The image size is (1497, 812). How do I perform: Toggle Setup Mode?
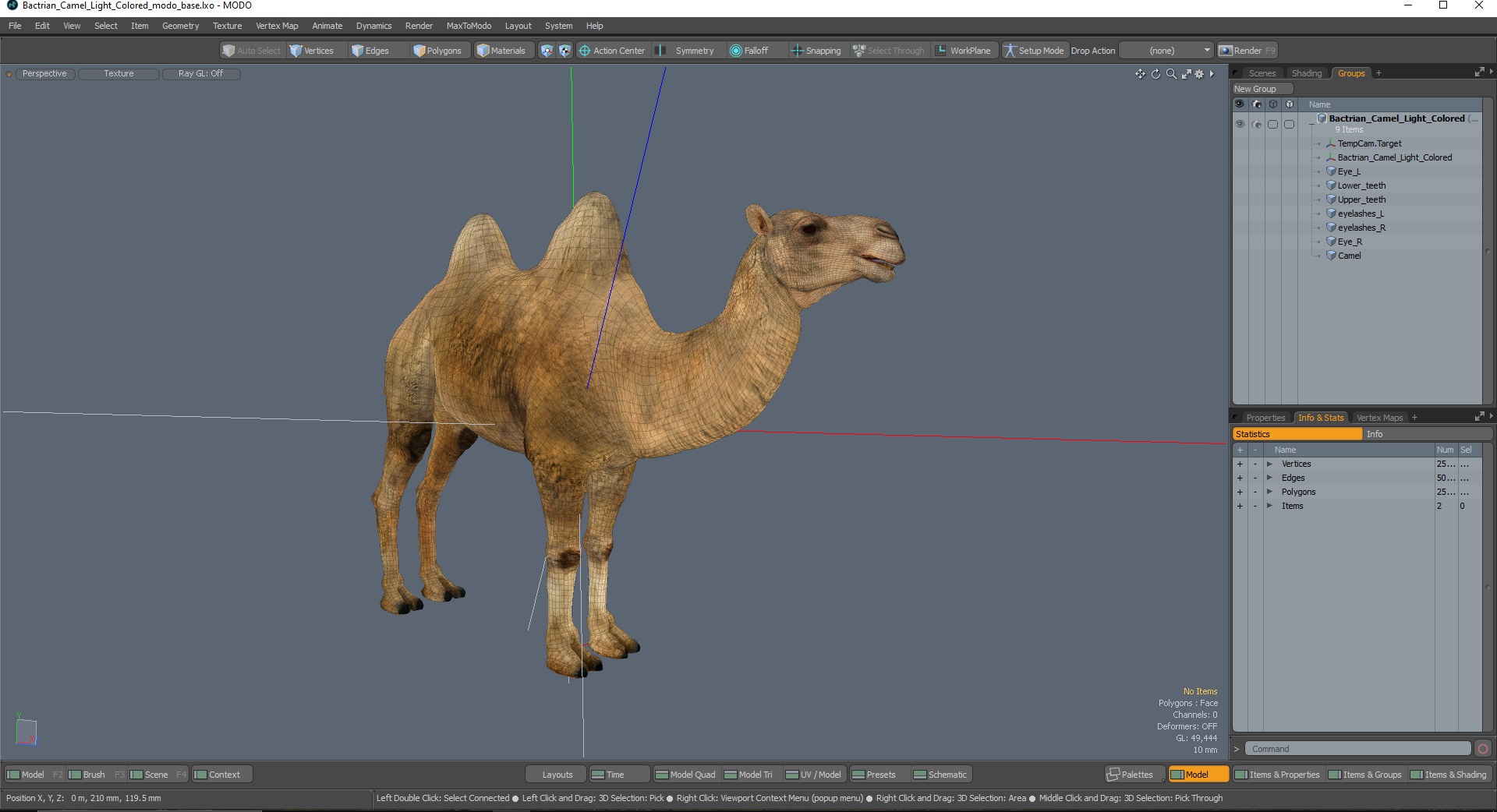pyautogui.click(x=1034, y=51)
